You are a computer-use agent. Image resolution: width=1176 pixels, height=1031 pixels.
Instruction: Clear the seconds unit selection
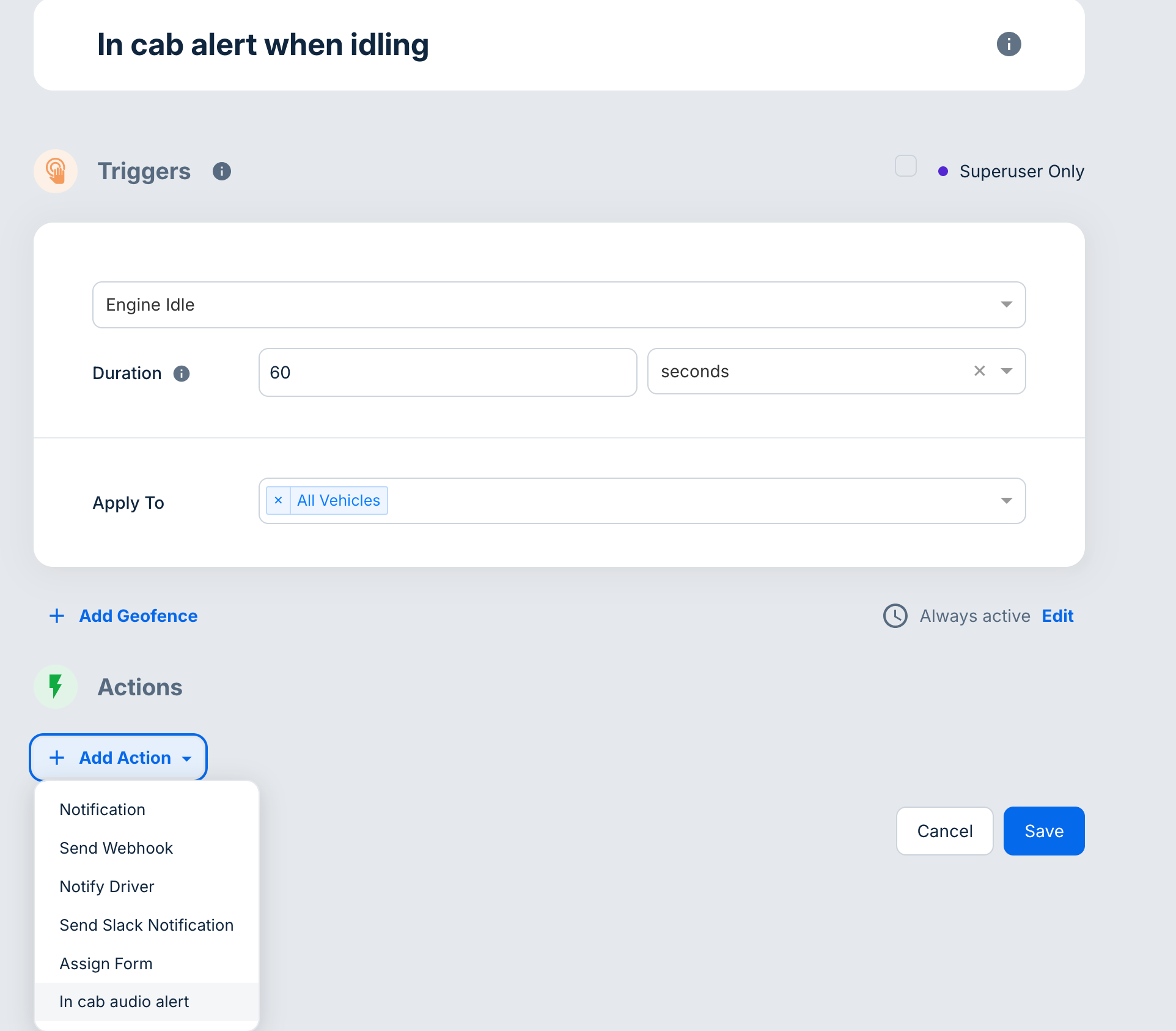pos(979,371)
